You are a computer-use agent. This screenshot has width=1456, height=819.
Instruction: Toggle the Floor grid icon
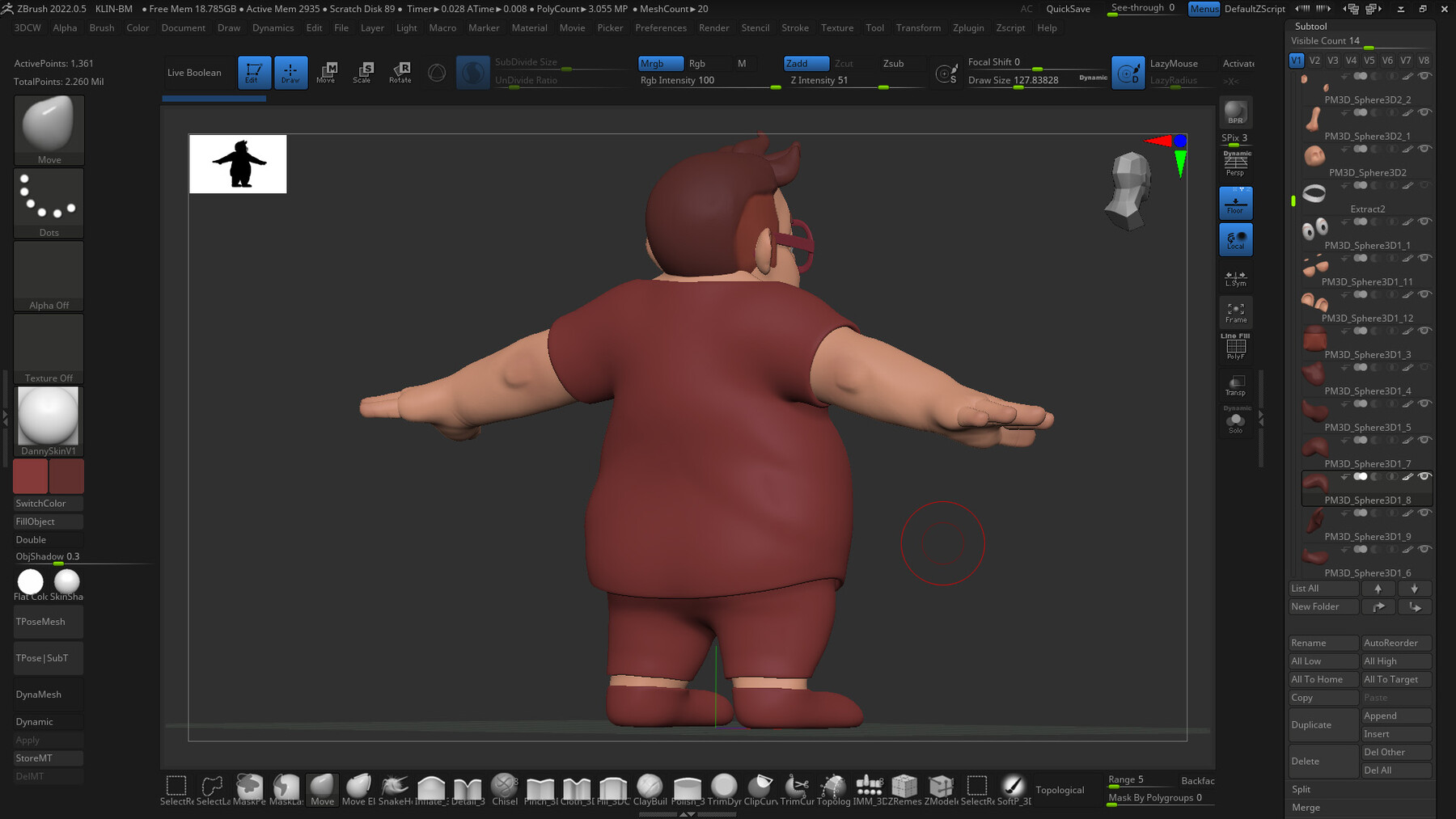1235,203
